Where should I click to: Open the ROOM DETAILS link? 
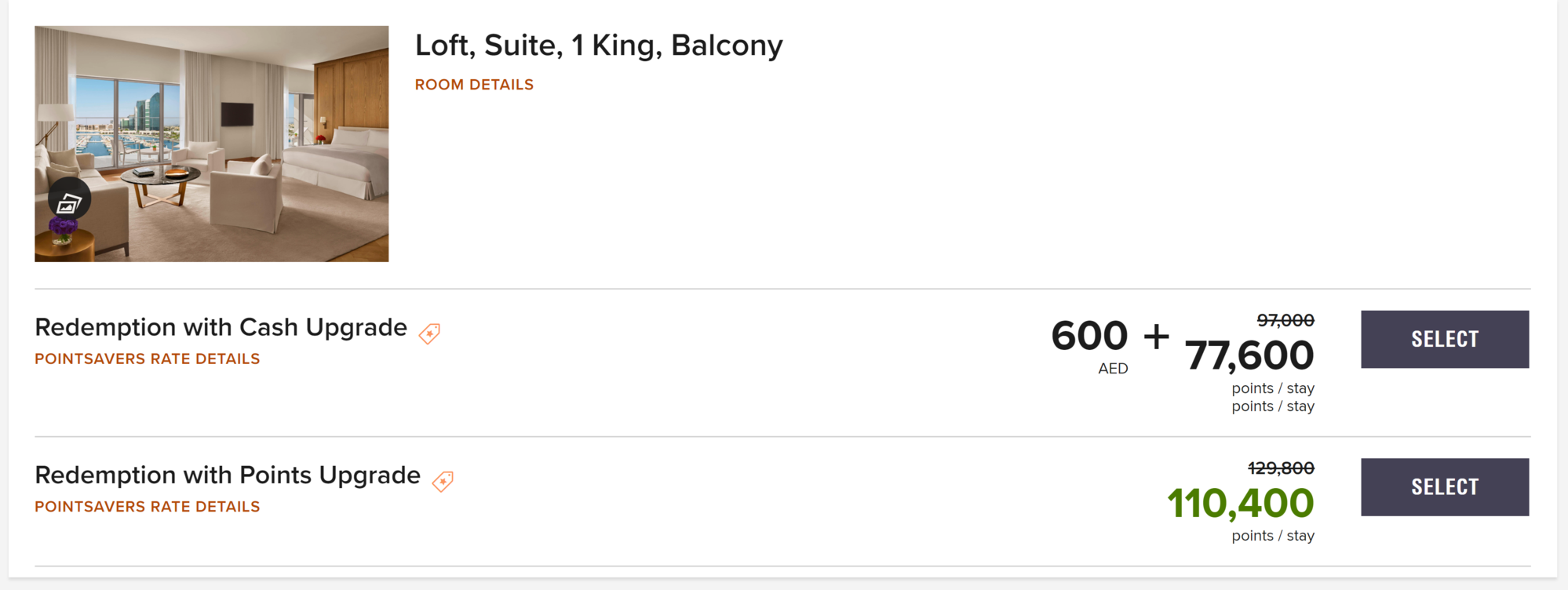pos(474,85)
